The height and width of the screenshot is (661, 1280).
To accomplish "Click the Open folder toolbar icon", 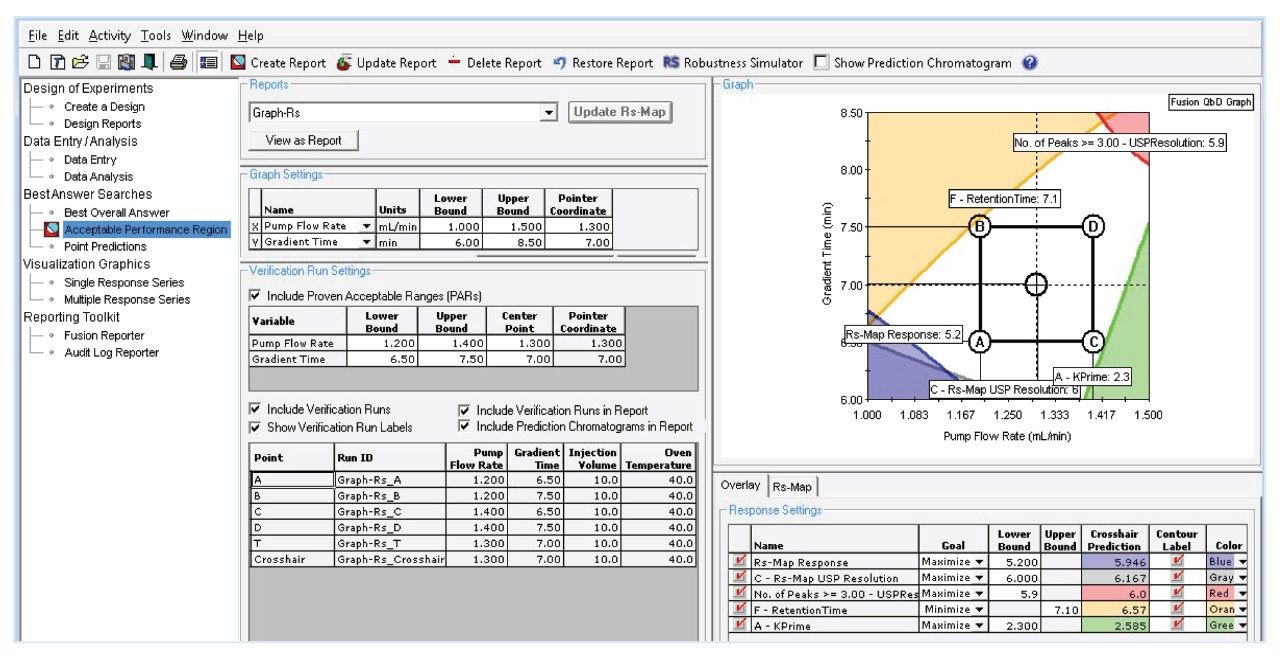I will pos(80,63).
